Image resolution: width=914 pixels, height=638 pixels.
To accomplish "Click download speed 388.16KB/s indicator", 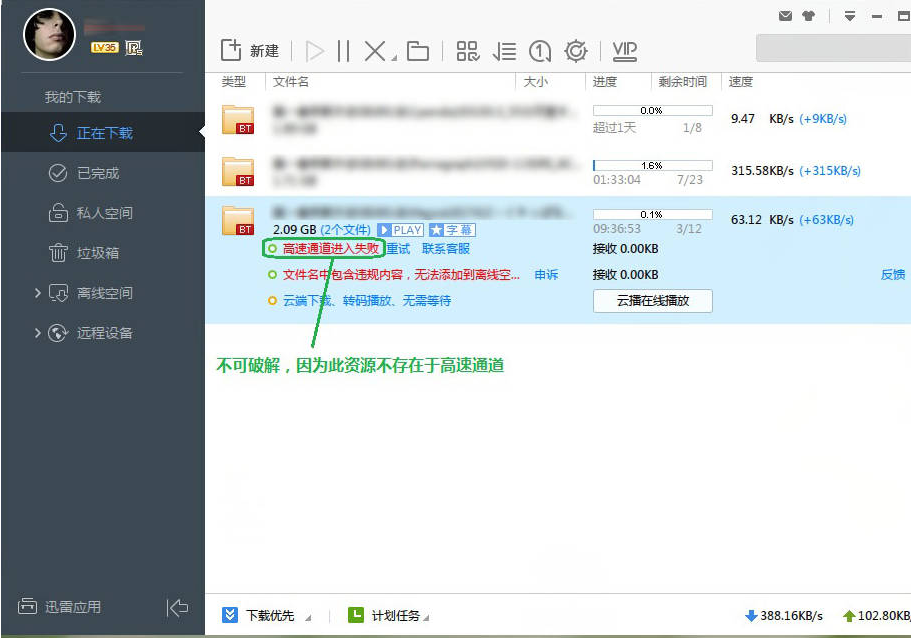I will click(784, 615).
